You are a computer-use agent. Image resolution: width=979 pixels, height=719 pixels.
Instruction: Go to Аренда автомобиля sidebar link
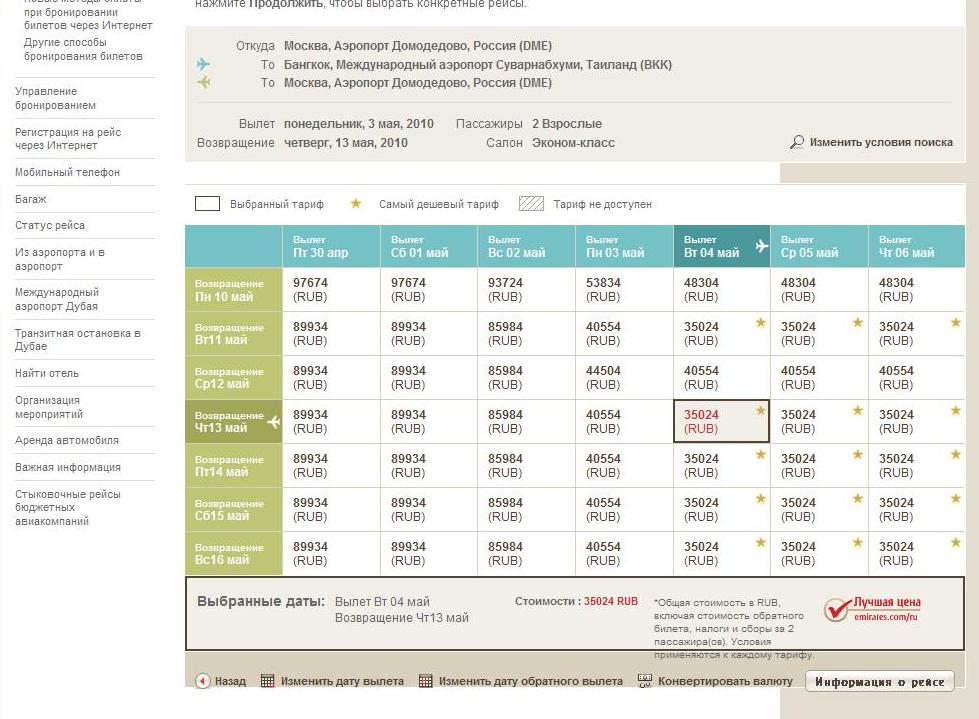pyautogui.click(x=67, y=441)
